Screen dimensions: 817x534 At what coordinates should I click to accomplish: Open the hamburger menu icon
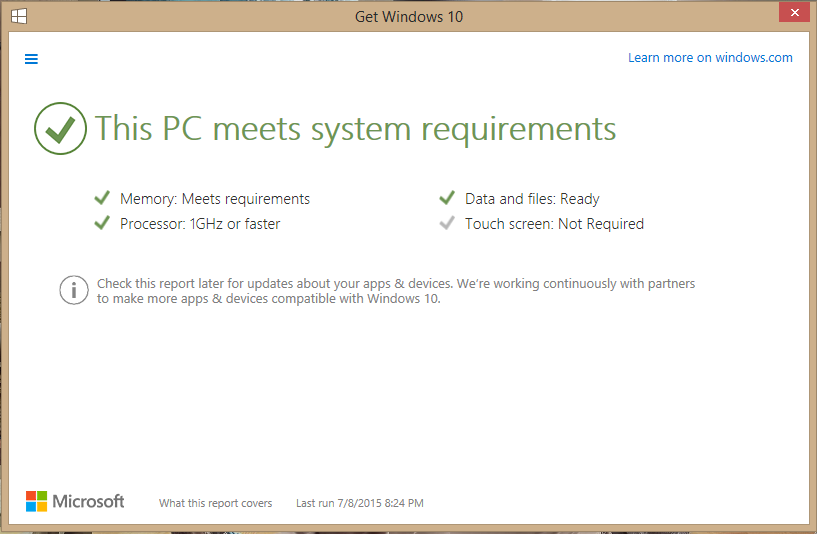coord(31,59)
